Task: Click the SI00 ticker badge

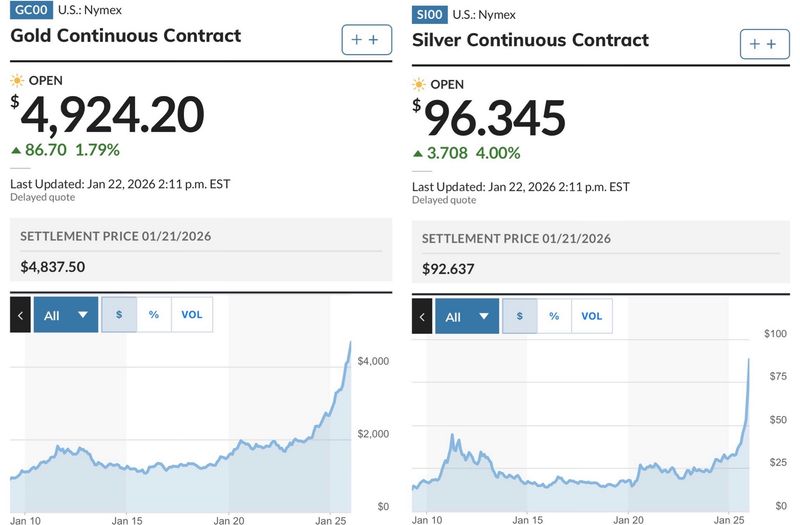Action: [x=429, y=15]
